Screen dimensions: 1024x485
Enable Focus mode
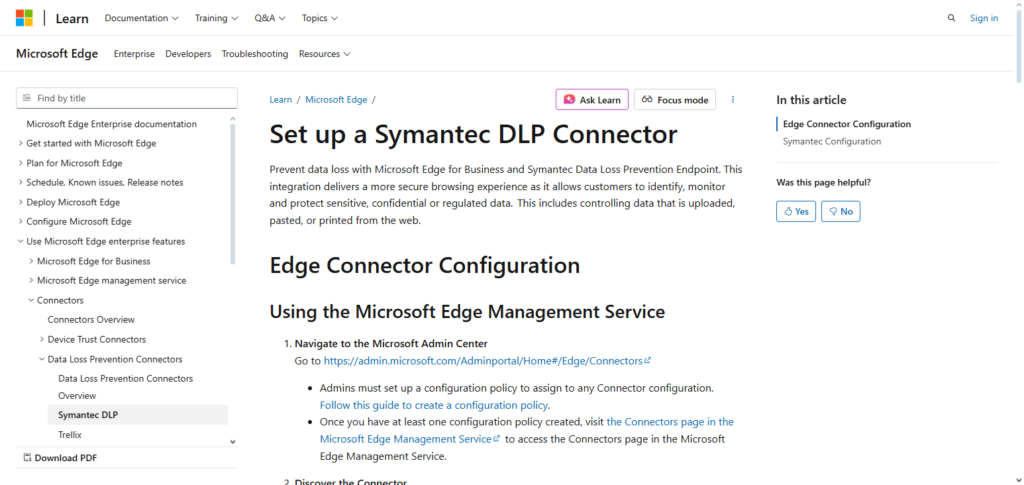(x=675, y=100)
